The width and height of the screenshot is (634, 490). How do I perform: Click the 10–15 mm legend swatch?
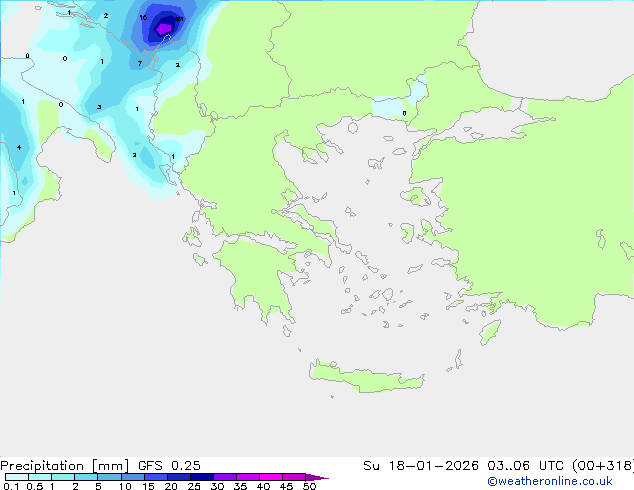(x=132, y=477)
